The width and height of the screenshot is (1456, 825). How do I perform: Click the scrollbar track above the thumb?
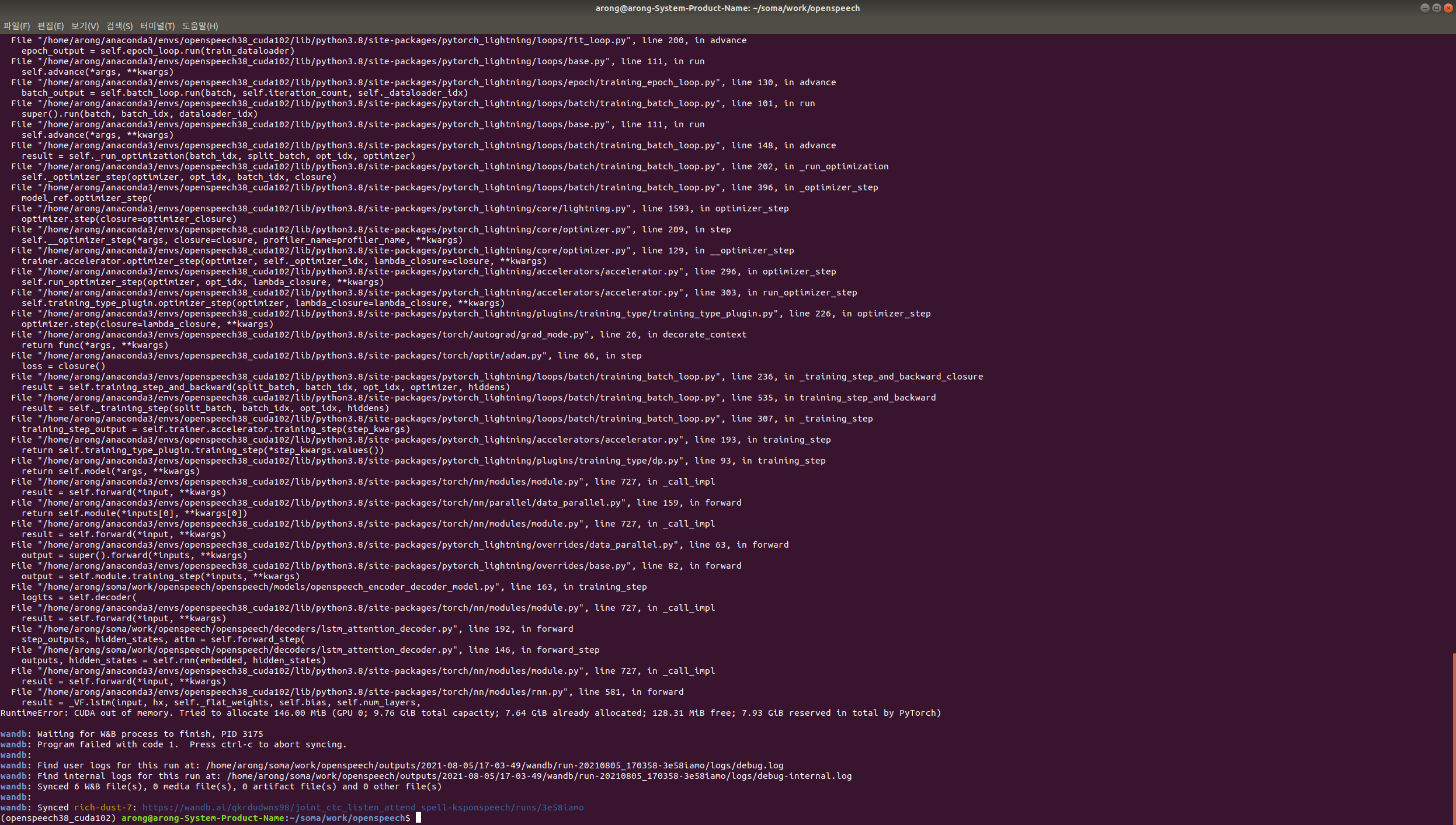(x=1454, y=350)
